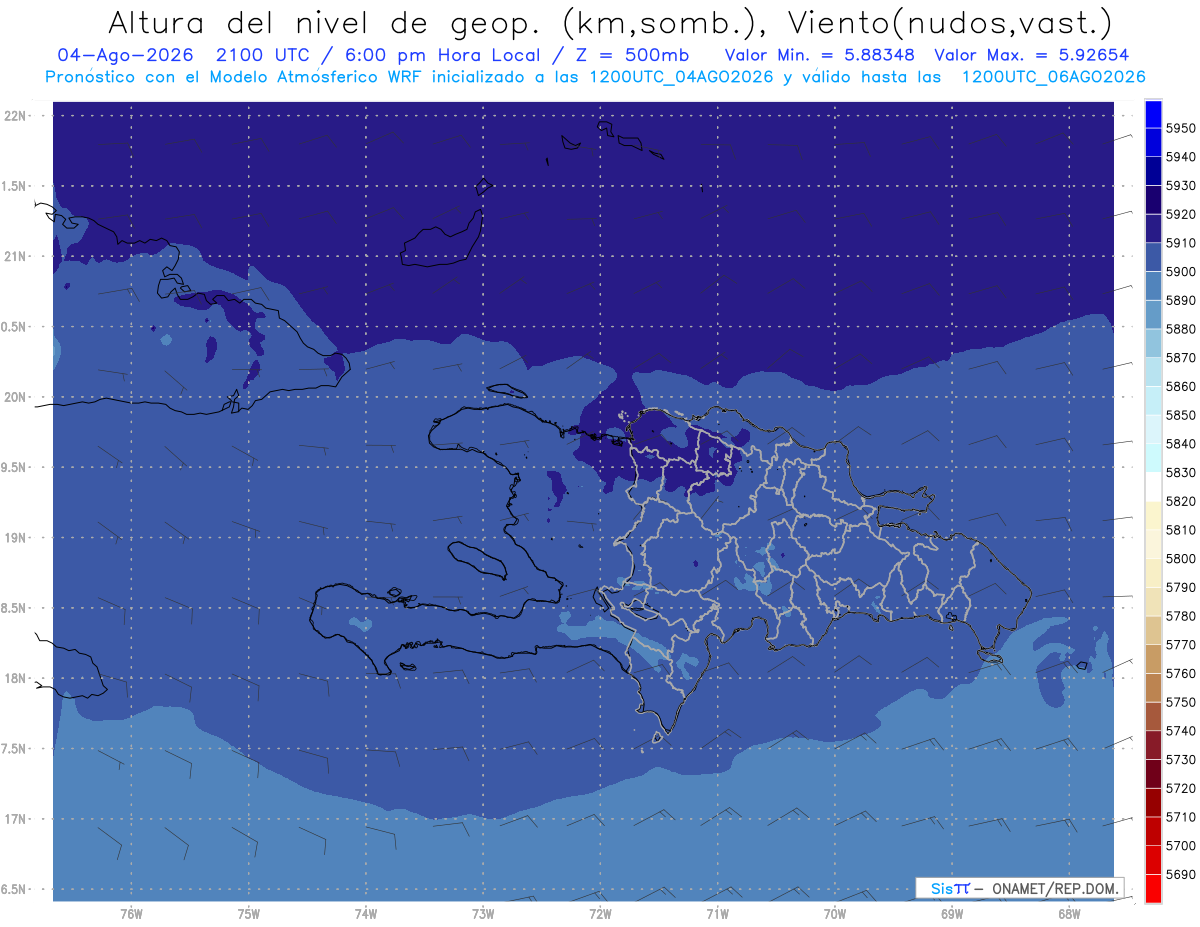The width and height of the screenshot is (1200, 927).
Task: Pick the bright blue swatch above 5950
Action: [1153, 114]
